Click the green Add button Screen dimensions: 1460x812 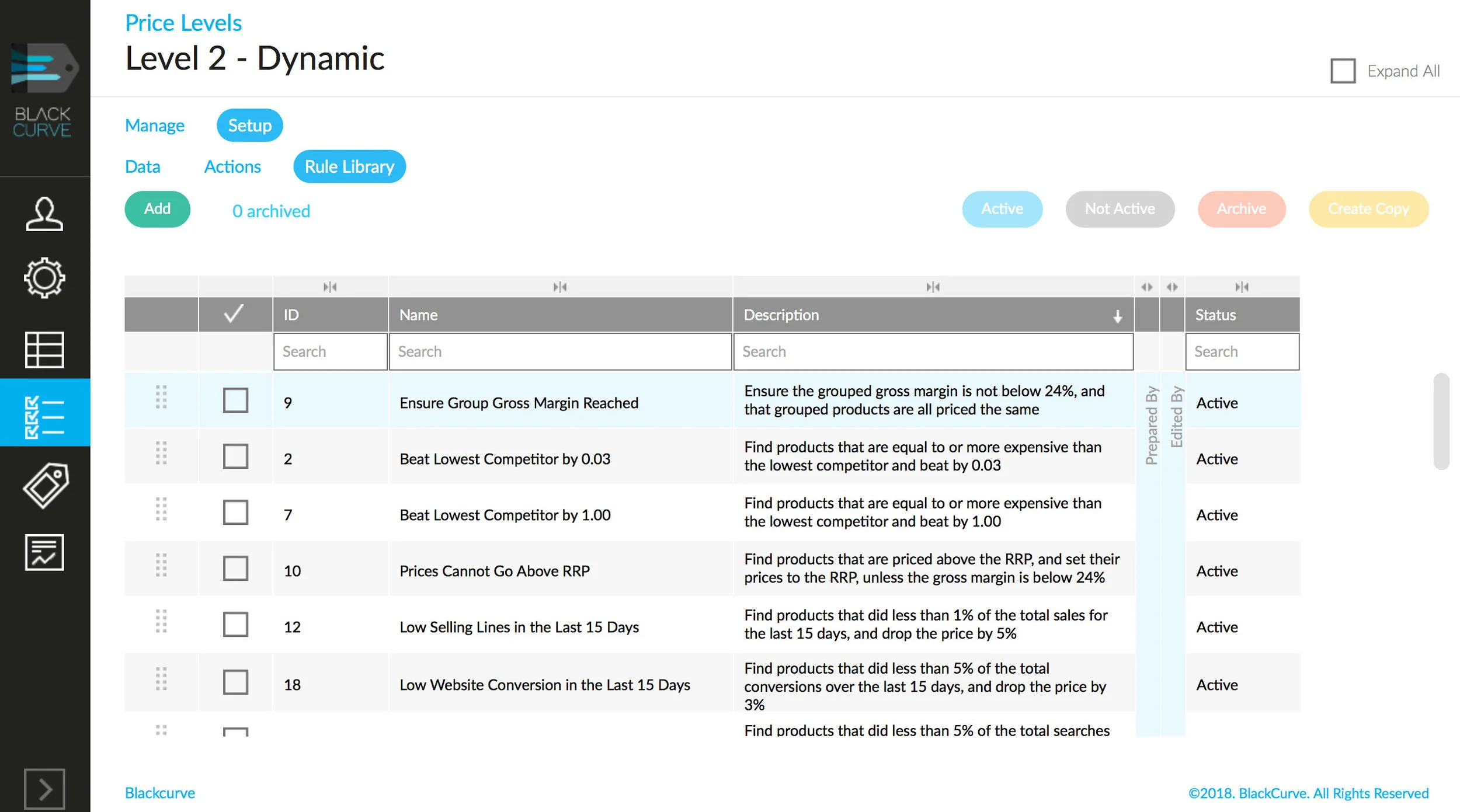point(157,208)
